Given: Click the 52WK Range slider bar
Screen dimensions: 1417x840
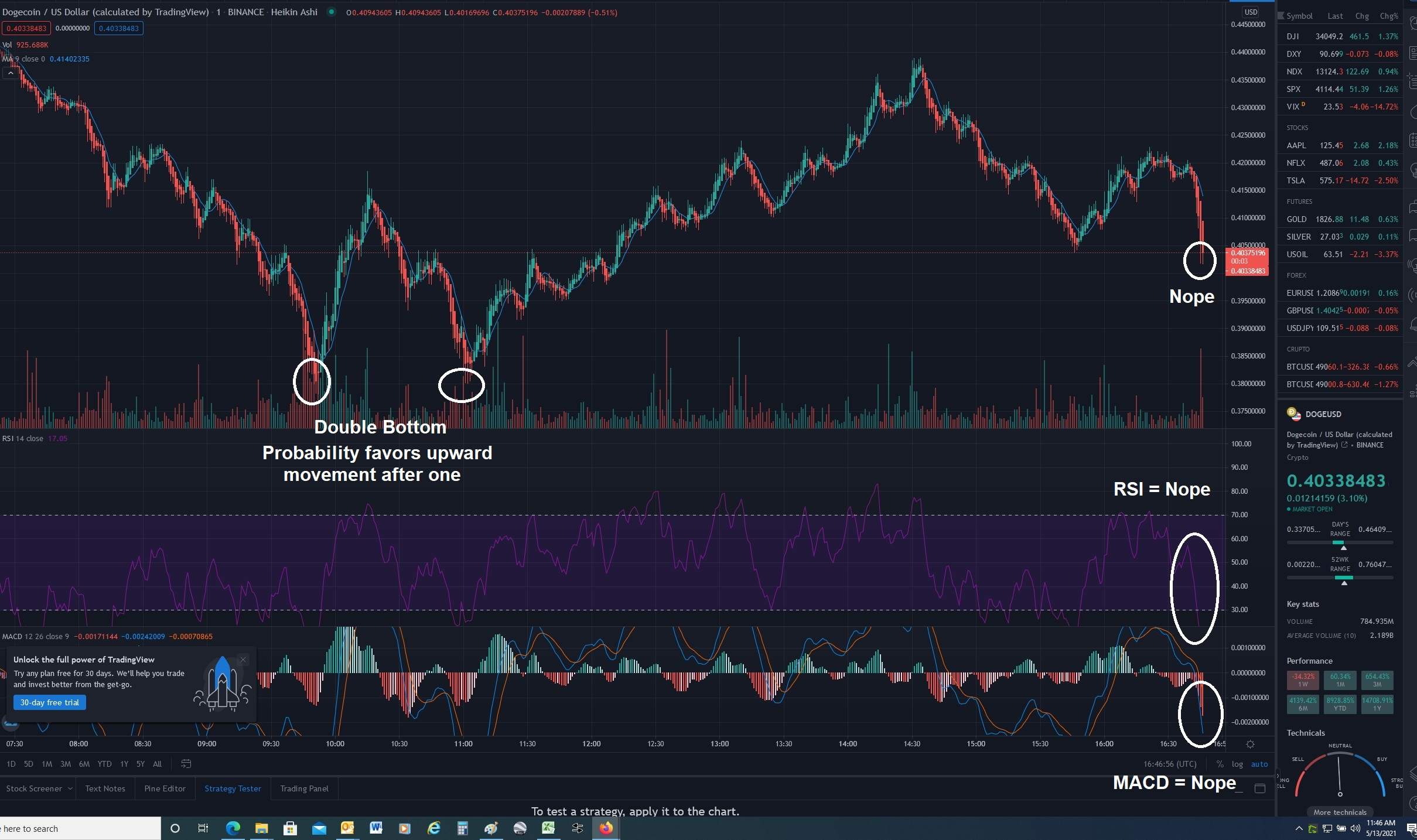Looking at the screenshot, I should (1340, 578).
